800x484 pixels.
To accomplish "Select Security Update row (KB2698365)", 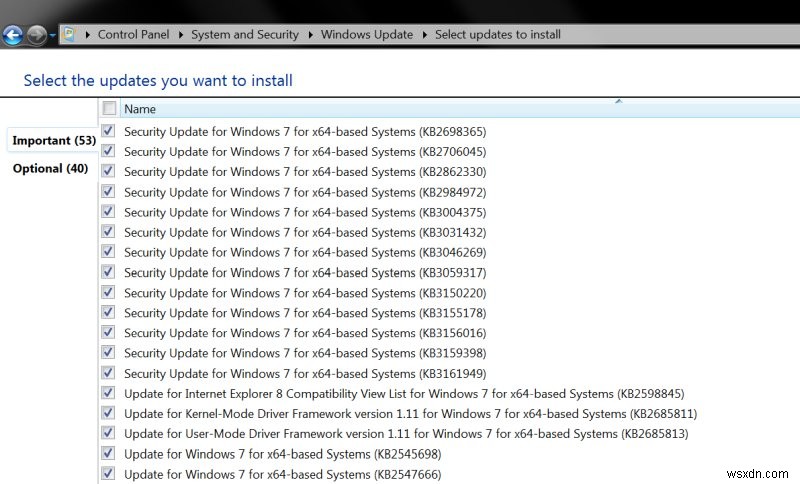I will tap(305, 132).
